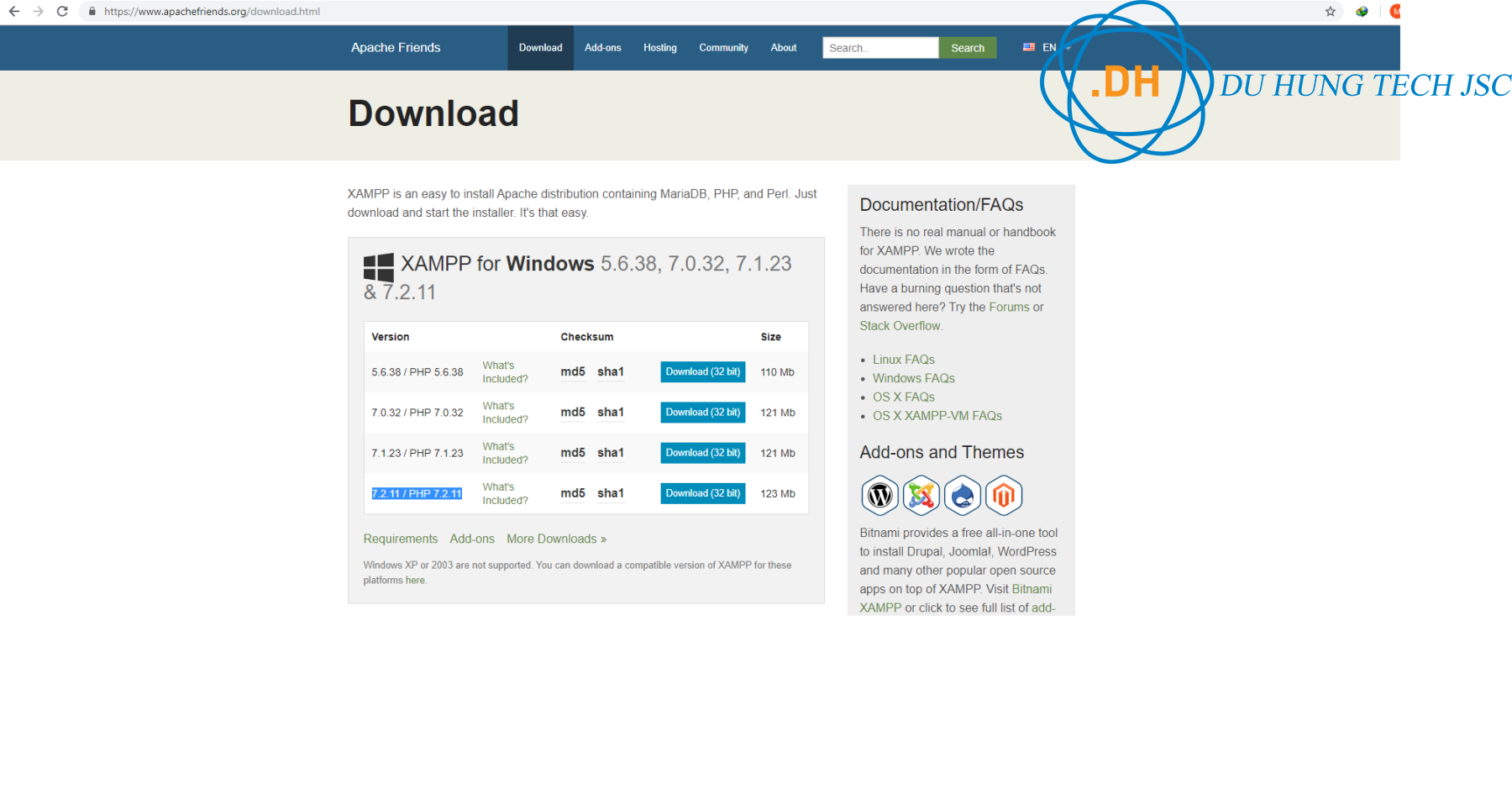The image size is (1512, 810).
Task: Bookmark this page with the star icon
Action: (1331, 12)
